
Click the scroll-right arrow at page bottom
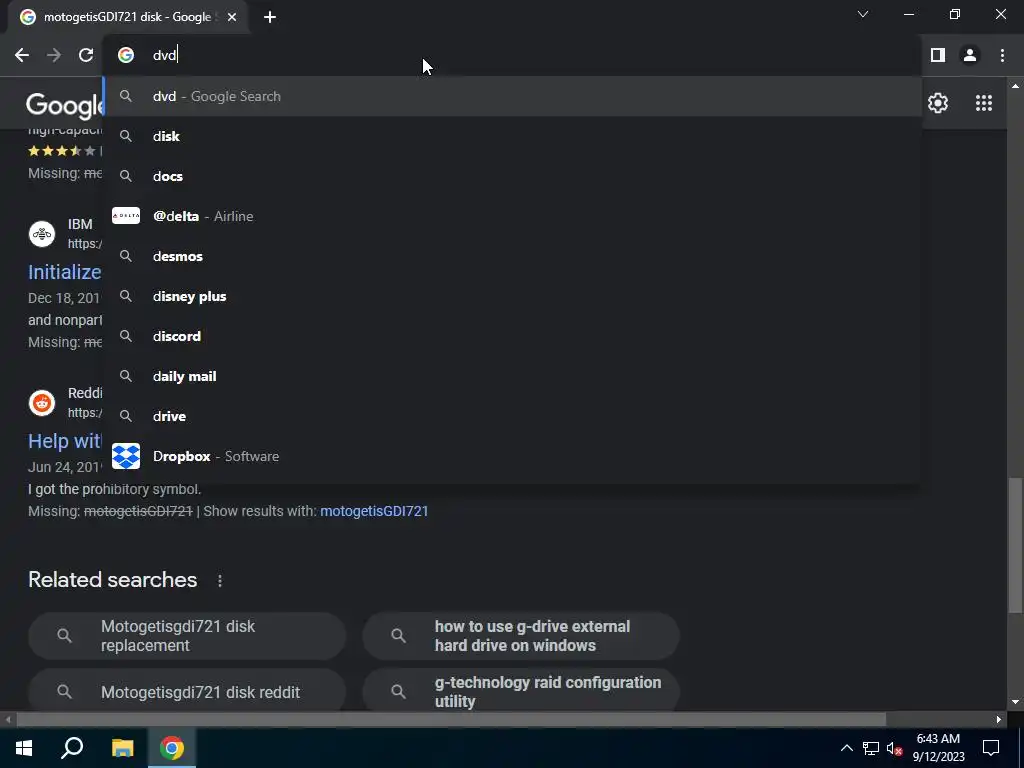coord(999,719)
